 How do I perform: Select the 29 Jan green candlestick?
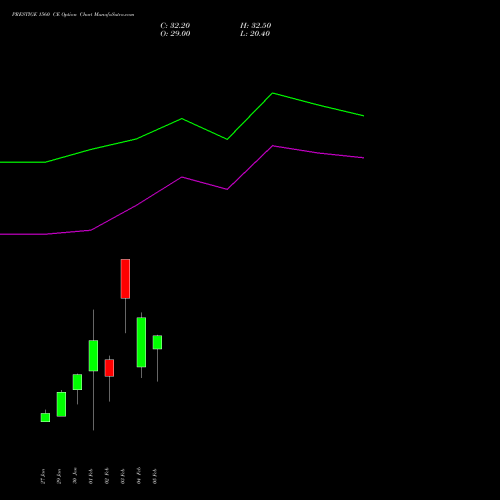[x=61, y=404]
